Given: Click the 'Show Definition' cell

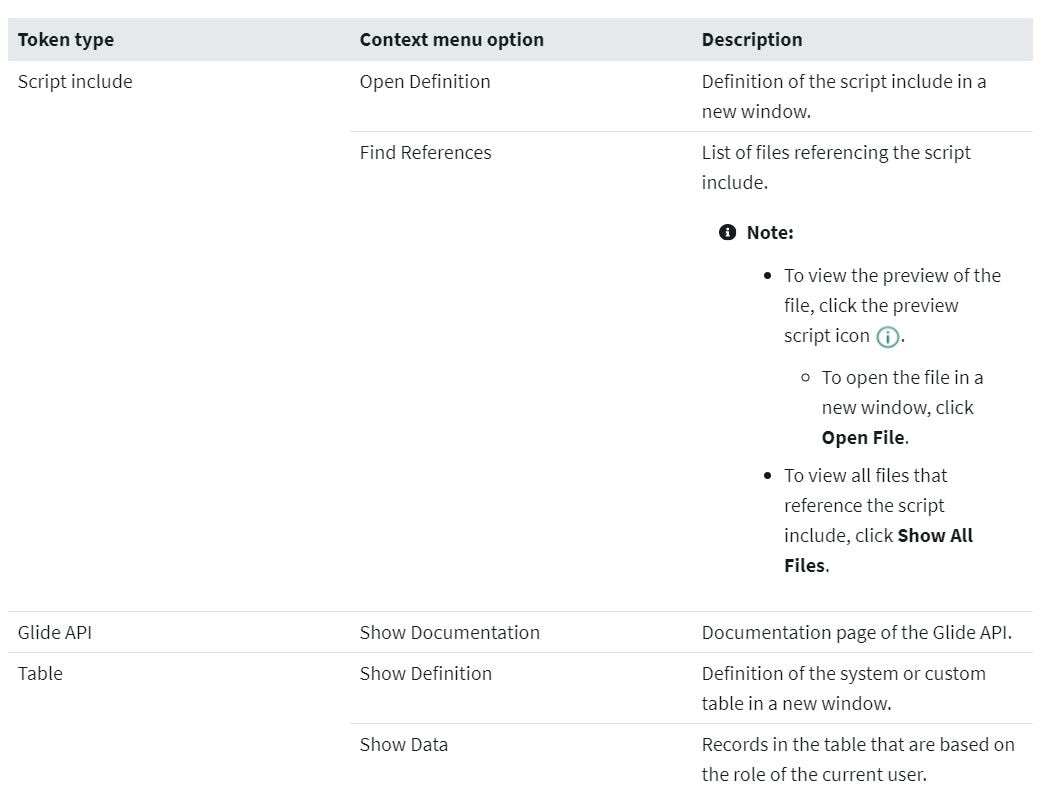Looking at the screenshot, I should (x=426, y=673).
